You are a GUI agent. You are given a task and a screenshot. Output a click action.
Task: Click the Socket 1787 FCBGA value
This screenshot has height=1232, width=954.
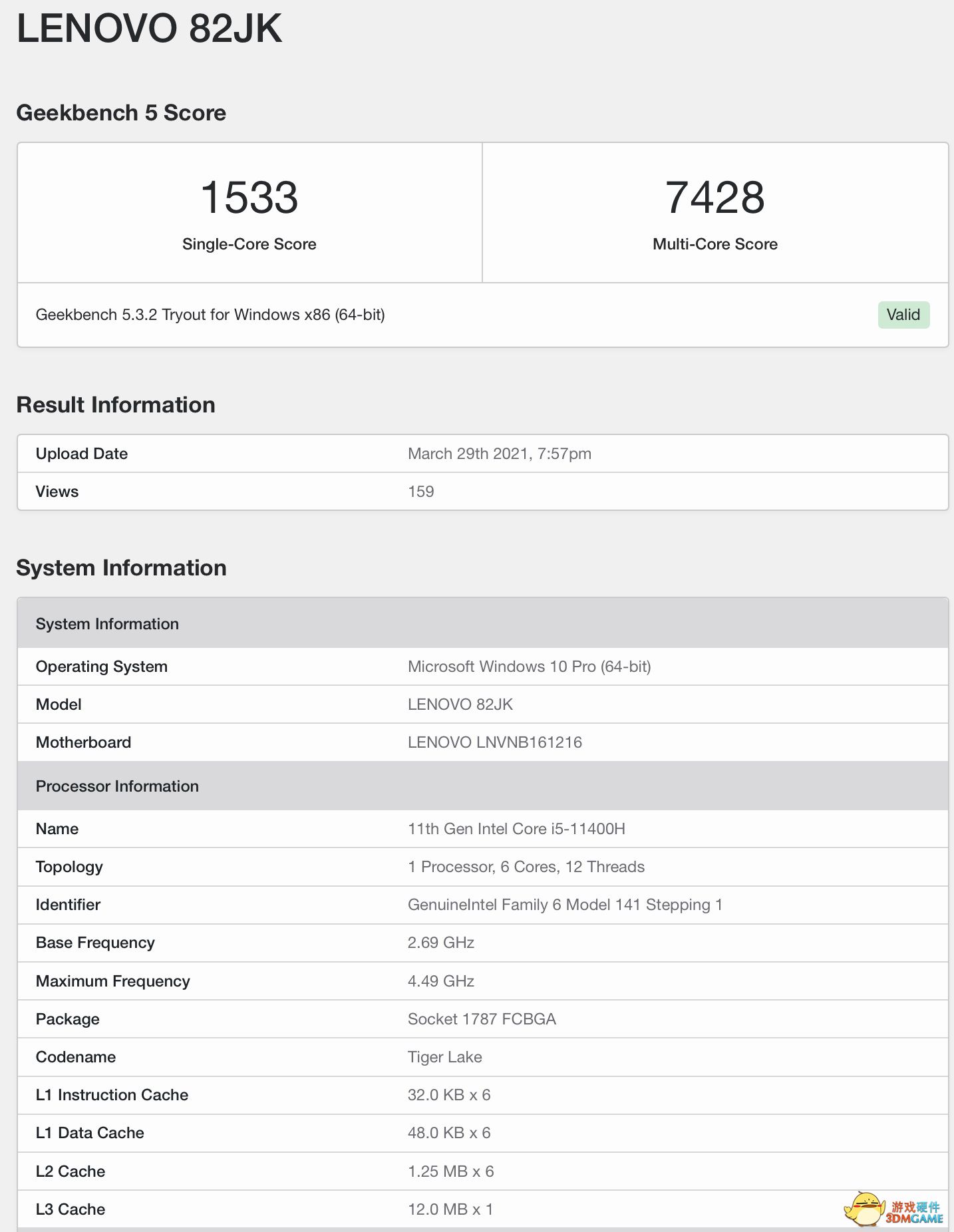click(482, 1019)
